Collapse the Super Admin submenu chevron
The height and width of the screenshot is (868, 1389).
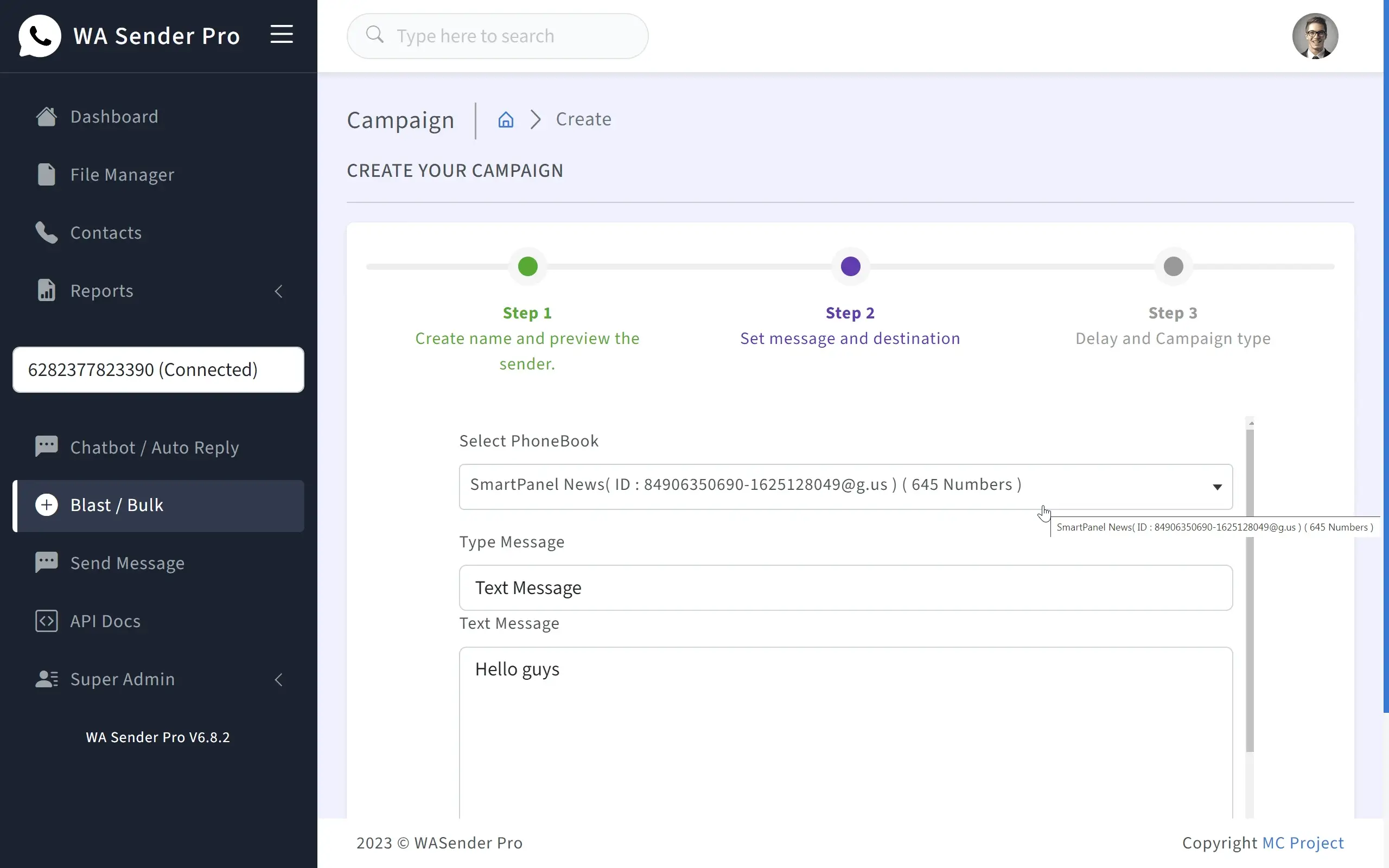279,680
